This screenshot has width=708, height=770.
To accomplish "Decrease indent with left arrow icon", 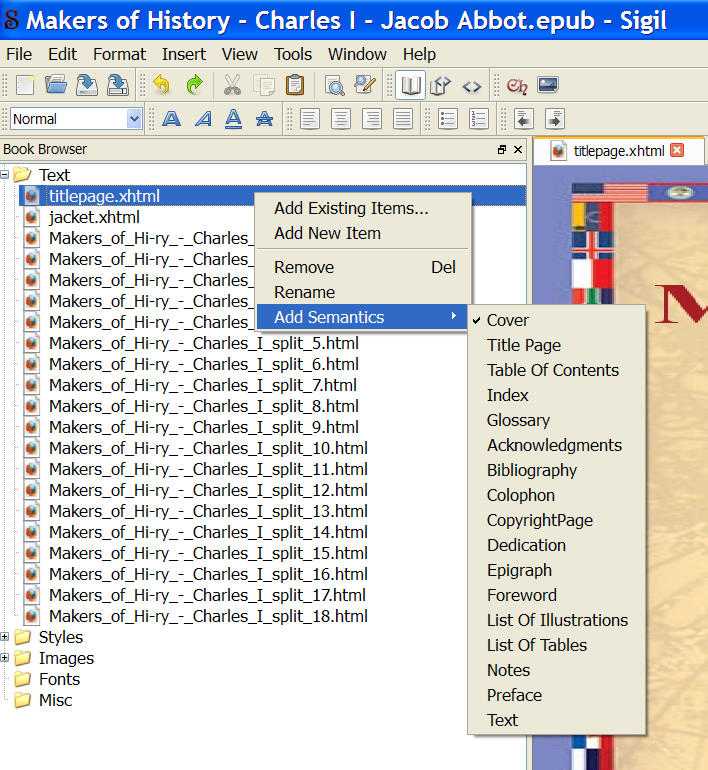I will (x=524, y=119).
